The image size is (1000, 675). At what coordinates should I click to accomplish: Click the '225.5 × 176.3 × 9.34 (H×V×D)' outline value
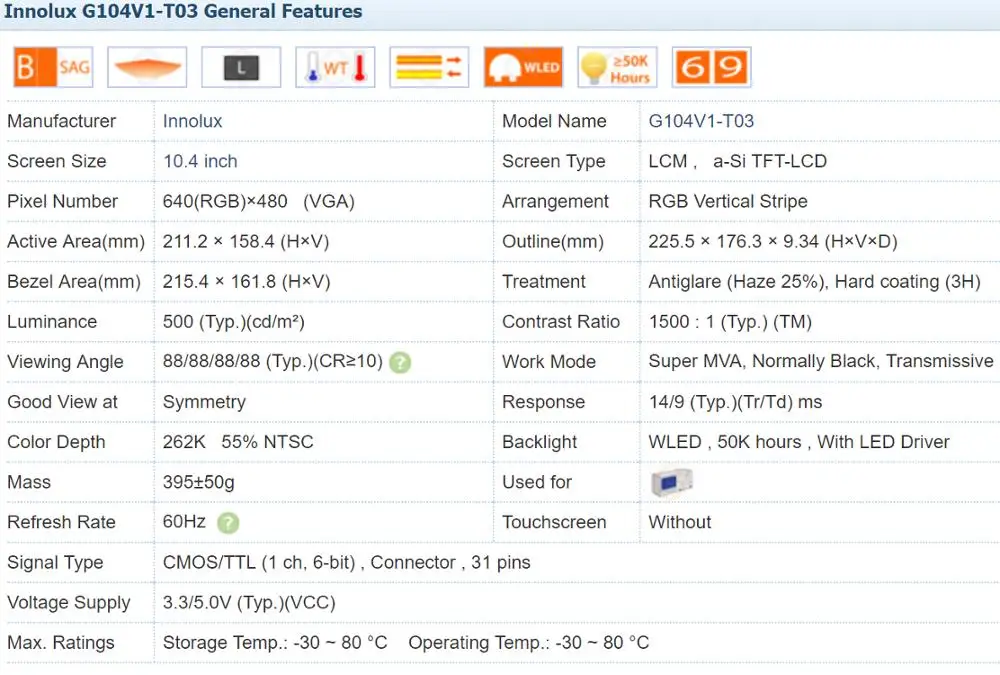(x=772, y=242)
